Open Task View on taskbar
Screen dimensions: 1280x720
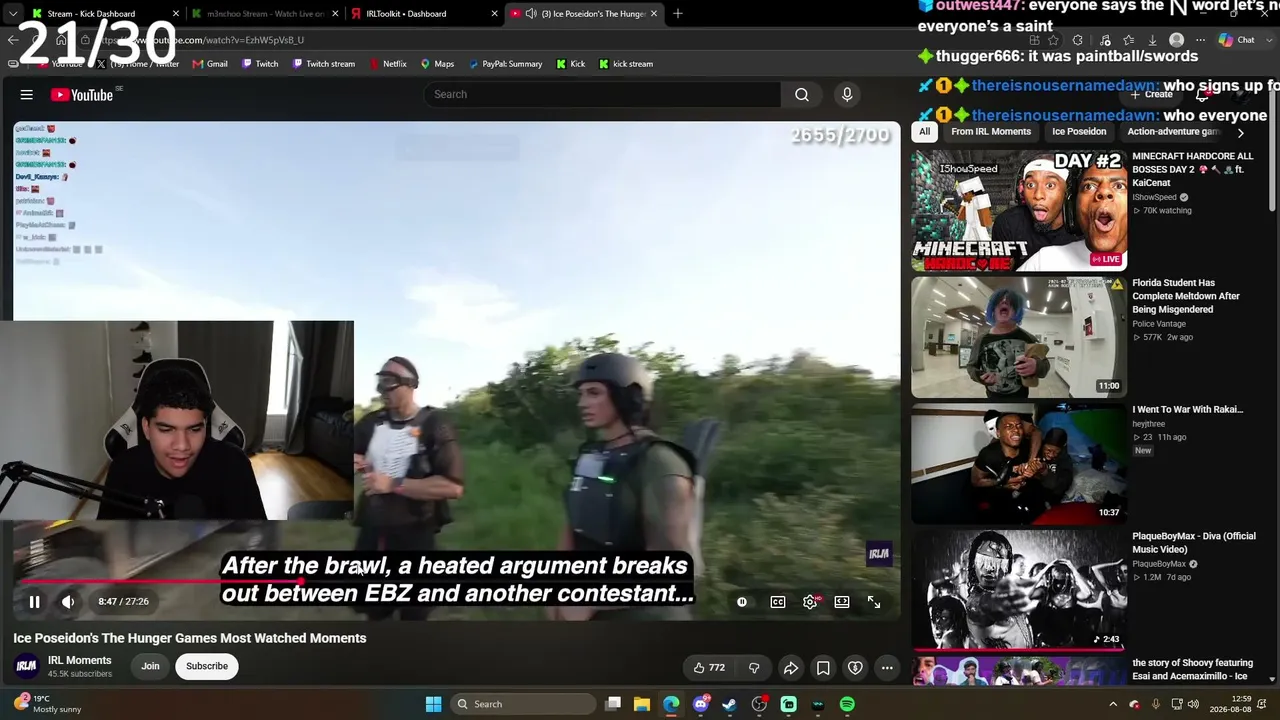click(x=613, y=704)
